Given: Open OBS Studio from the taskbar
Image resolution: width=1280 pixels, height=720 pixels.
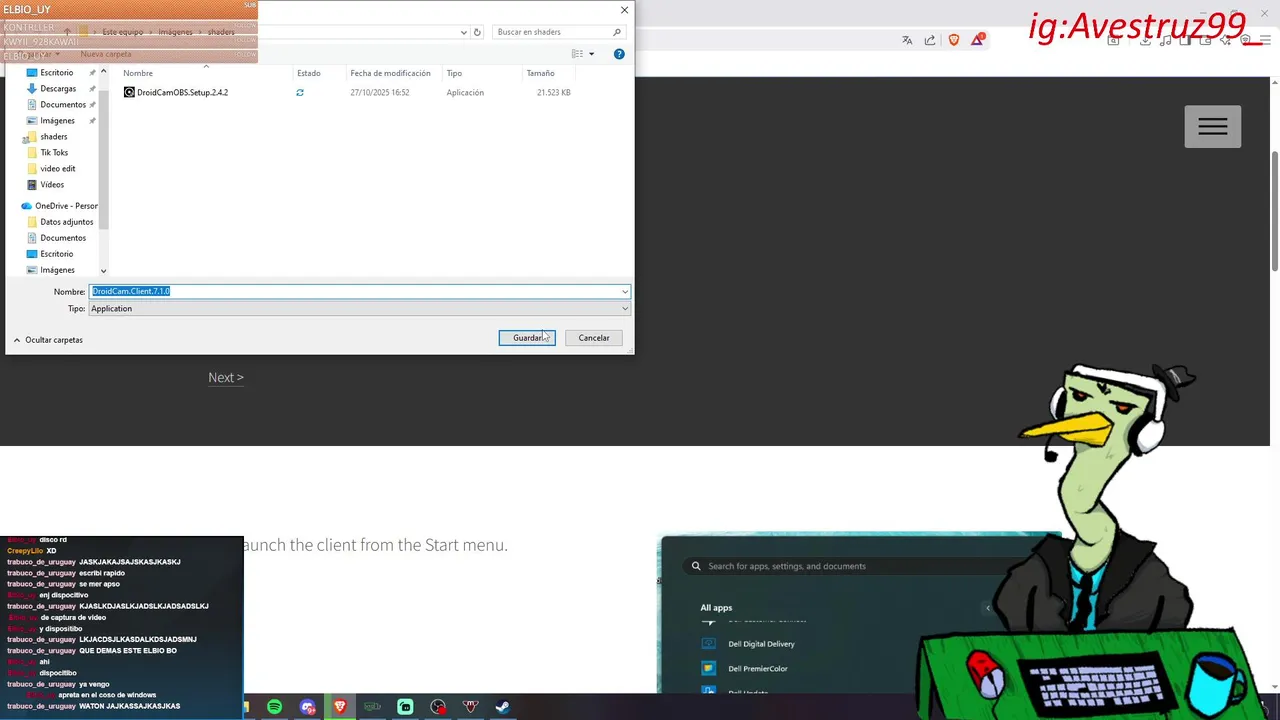Looking at the screenshot, I should click(x=438, y=707).
